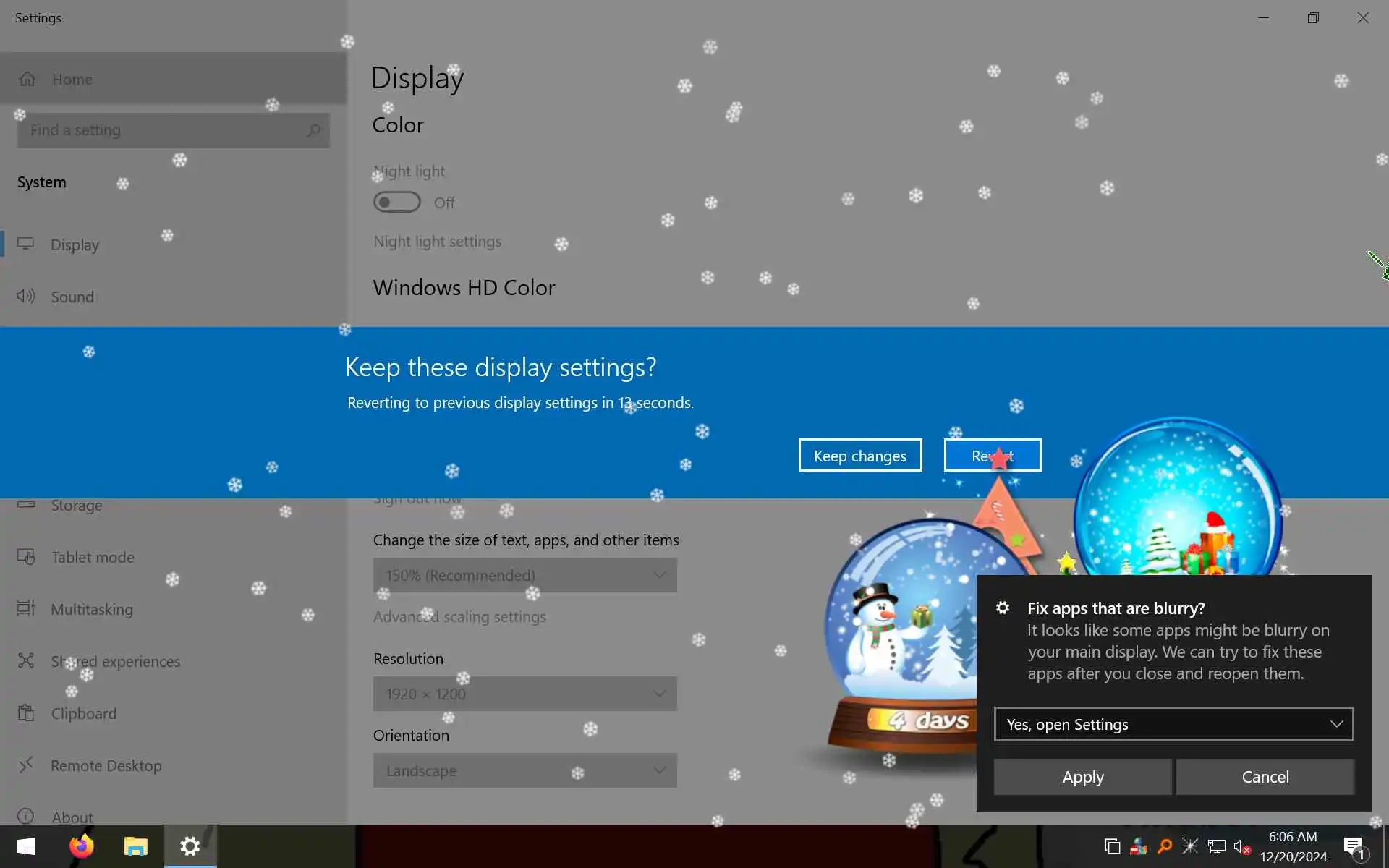Open the Resolution 1920 × 1200 dropdown
This screenshot has height=868, width=1389.
[524, 694]
